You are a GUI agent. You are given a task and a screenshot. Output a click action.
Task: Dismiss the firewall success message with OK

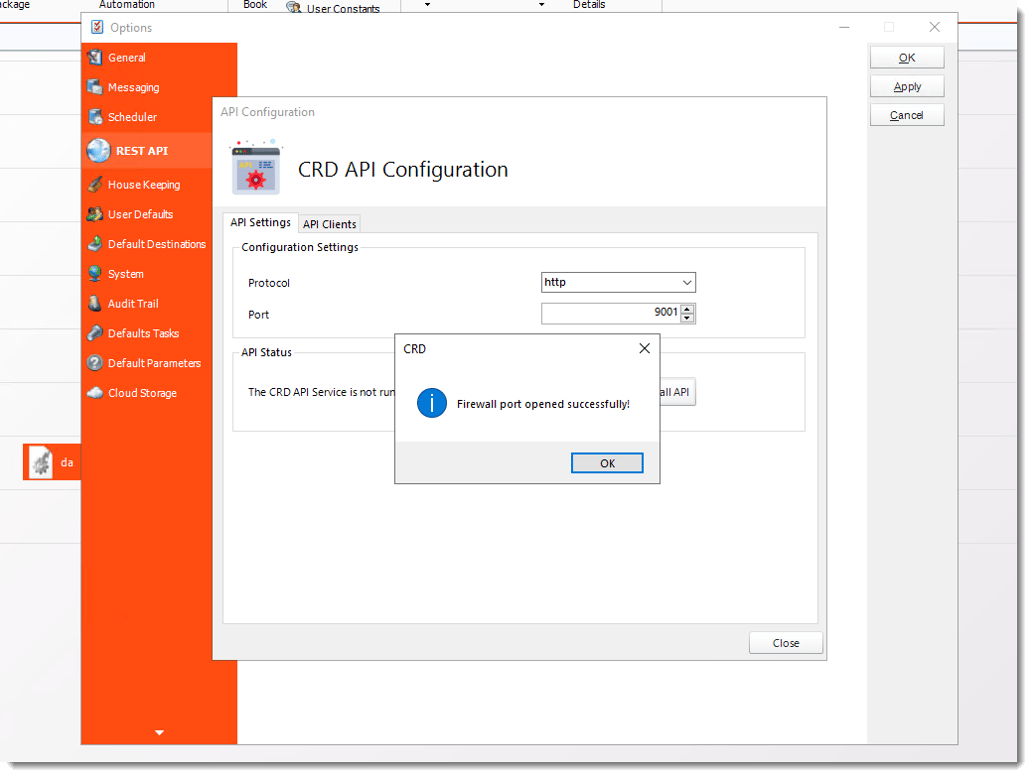[x=607, y=462]
